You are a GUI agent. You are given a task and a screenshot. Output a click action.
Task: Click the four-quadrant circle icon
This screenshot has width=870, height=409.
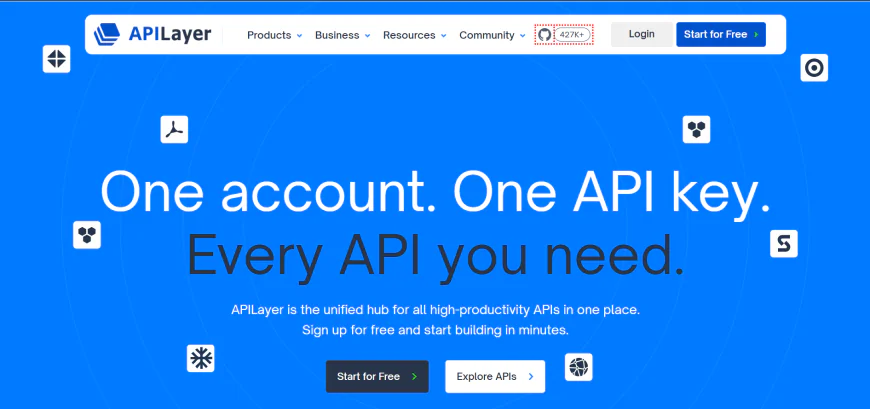tap(57, 59)
